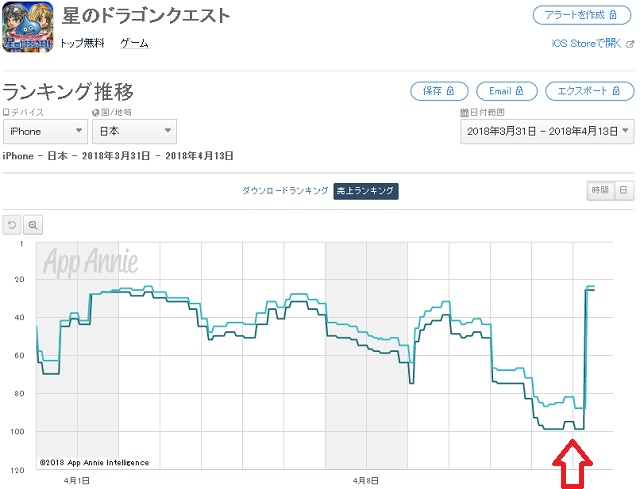Select the 売上ランキング tab
Screen dimensions: 640x489
coord(366,191)
